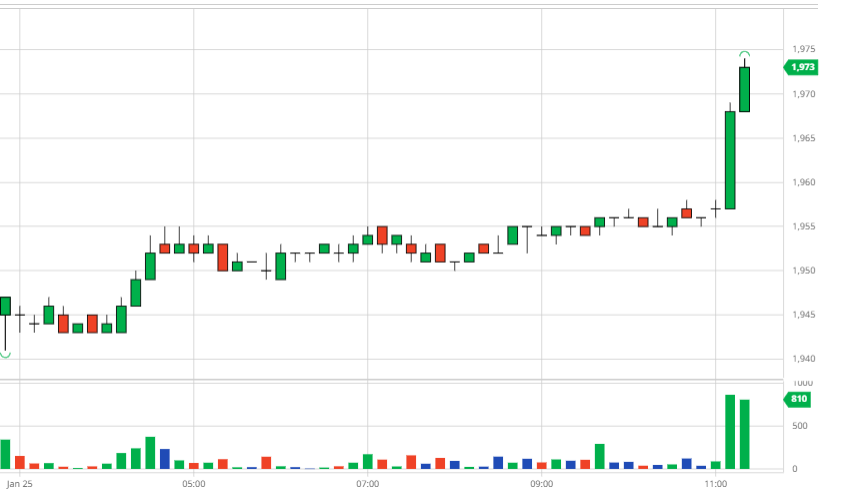The height and width of the screenshot is (495, 852).
Task: Select the 1,950 price axis label
Action: click(x=804, y=271)
